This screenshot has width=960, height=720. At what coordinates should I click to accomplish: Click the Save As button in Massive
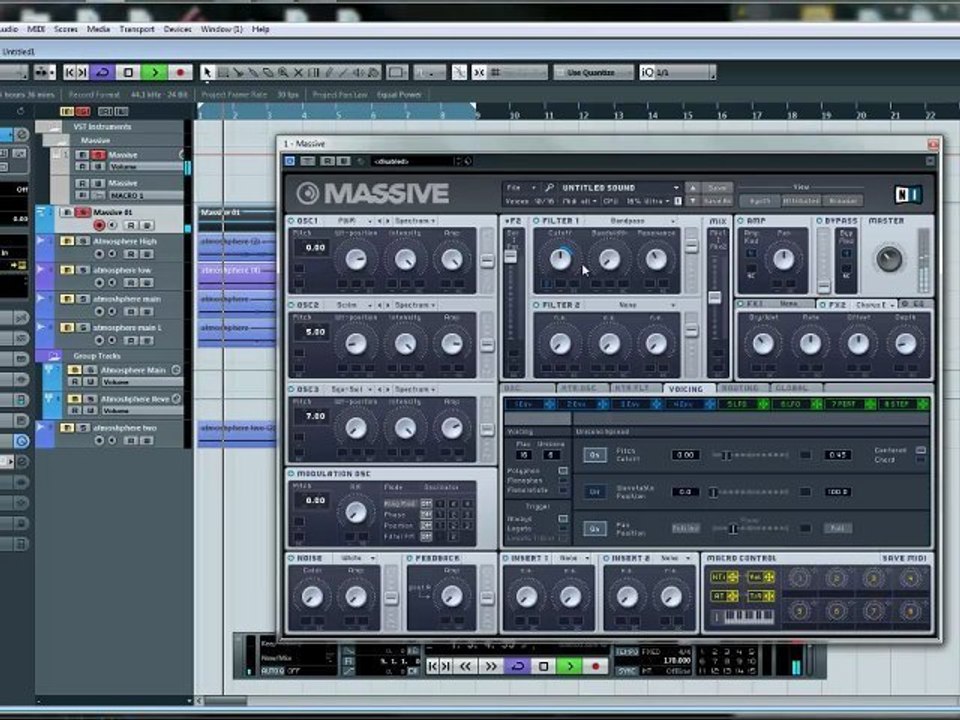pyautogui.click(x=717, y=201)
